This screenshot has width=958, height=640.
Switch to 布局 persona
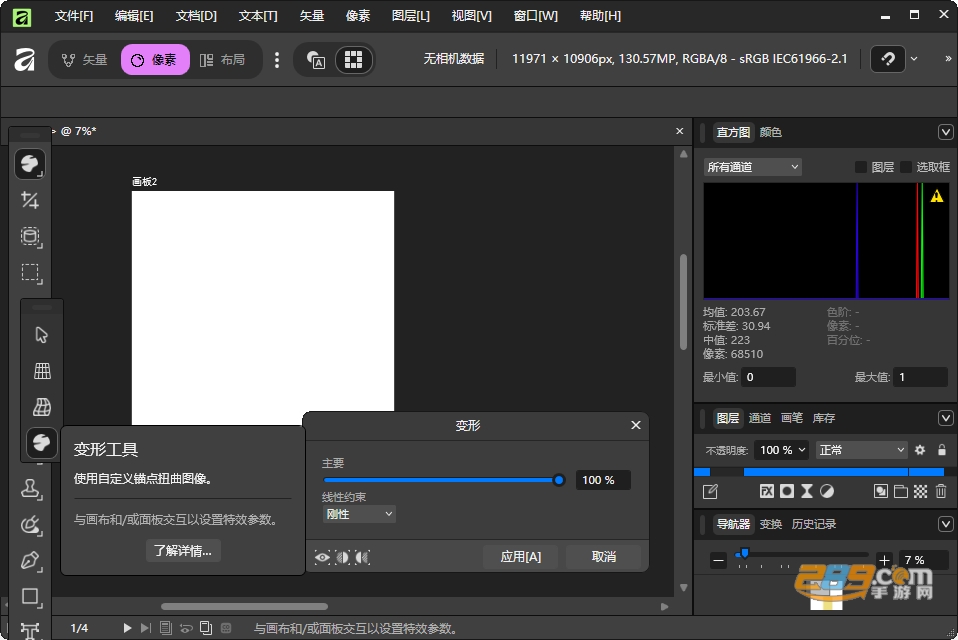(x=222, y=59)
